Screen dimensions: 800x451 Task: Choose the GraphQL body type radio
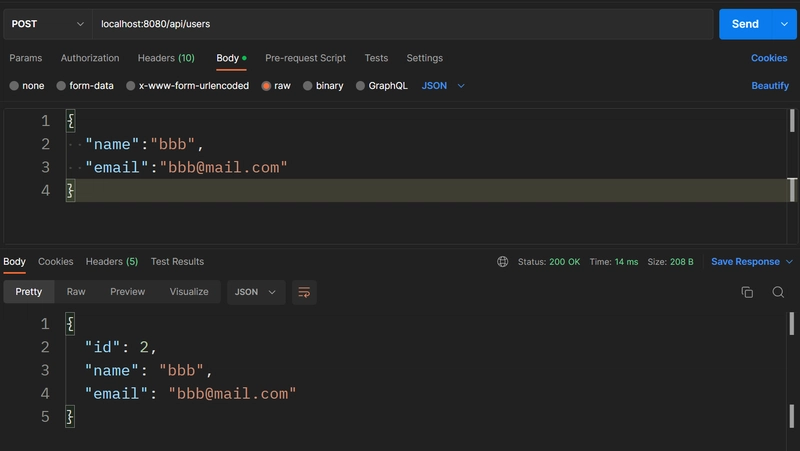click(x=360, y=86)
